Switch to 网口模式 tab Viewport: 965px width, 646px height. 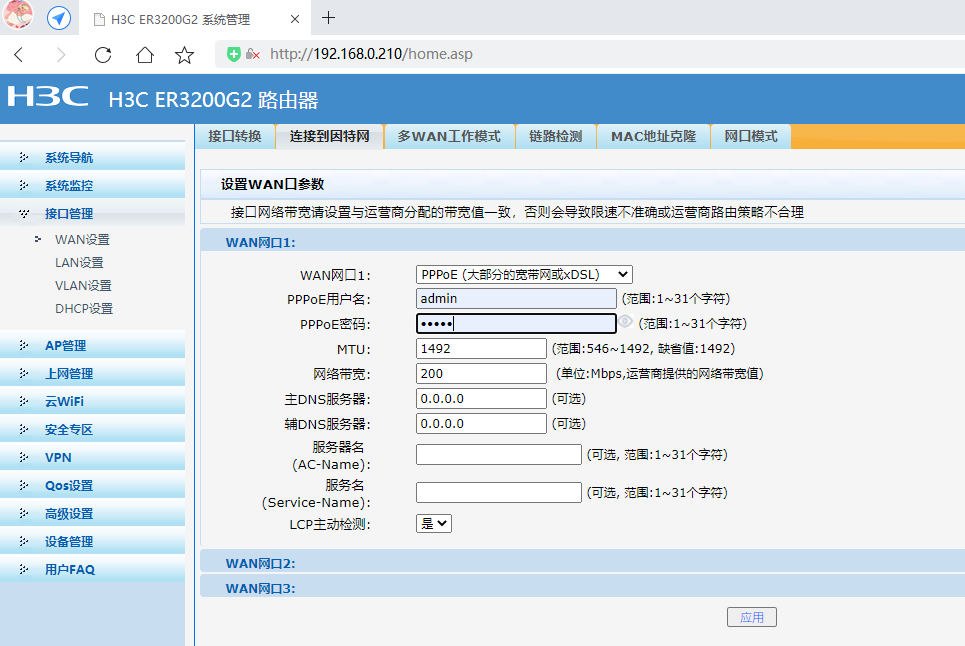(x=751, y=136)
